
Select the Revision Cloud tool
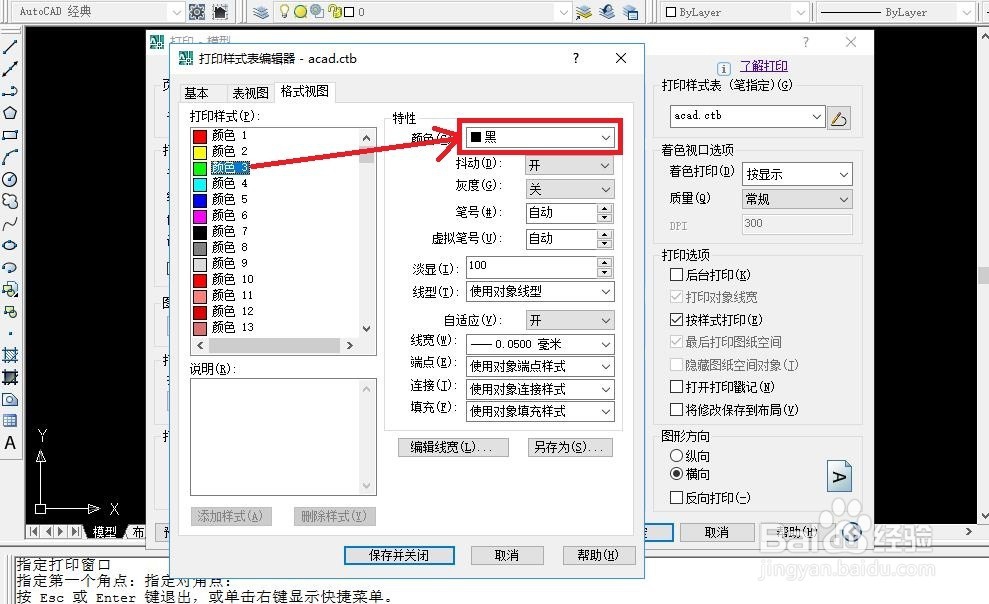[10, 201]
